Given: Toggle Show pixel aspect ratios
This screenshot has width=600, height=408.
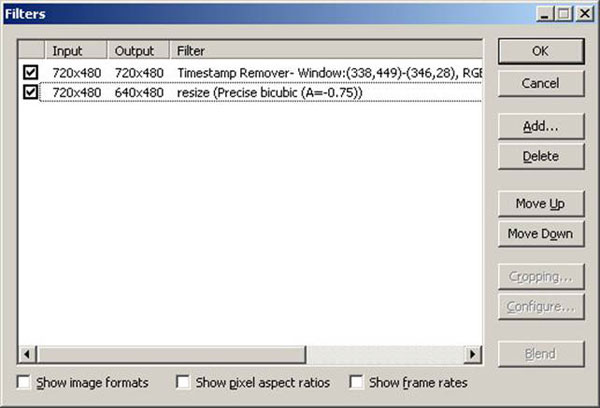Looking at the screenshot, I should coord(182,382).
